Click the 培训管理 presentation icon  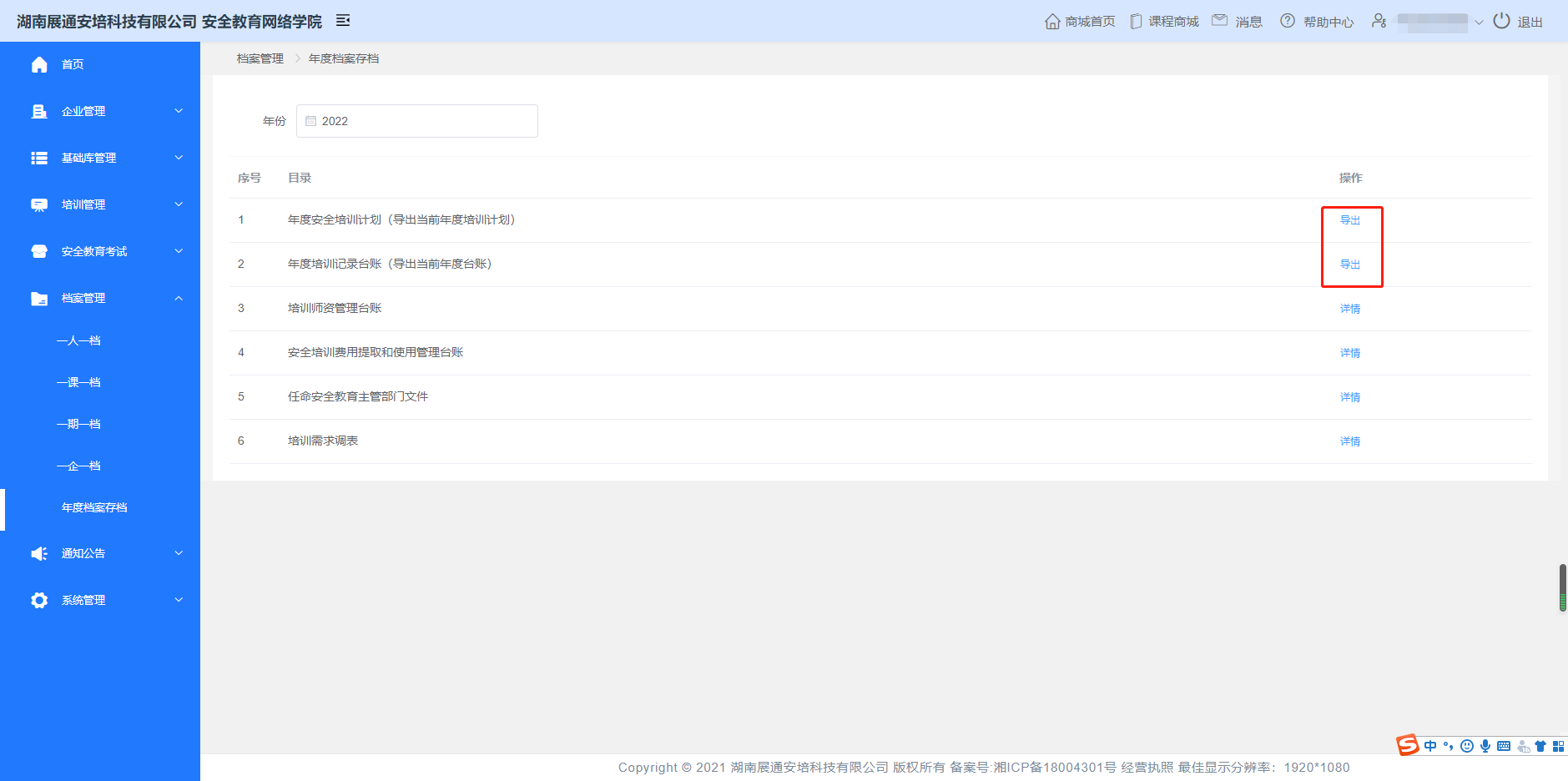[39, 204]
